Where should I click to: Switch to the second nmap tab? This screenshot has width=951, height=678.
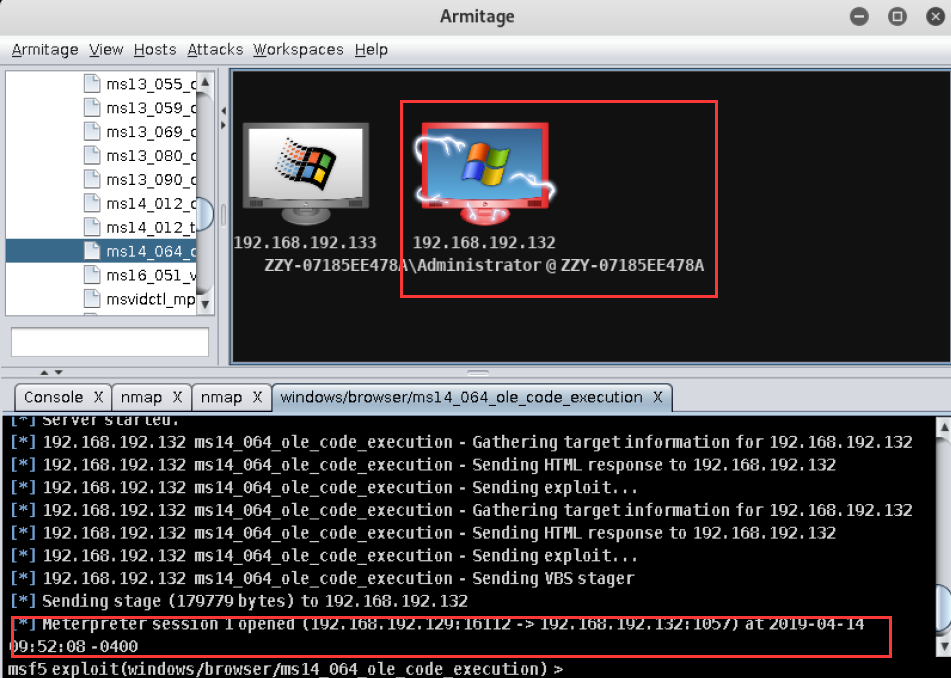pos(221,397)
